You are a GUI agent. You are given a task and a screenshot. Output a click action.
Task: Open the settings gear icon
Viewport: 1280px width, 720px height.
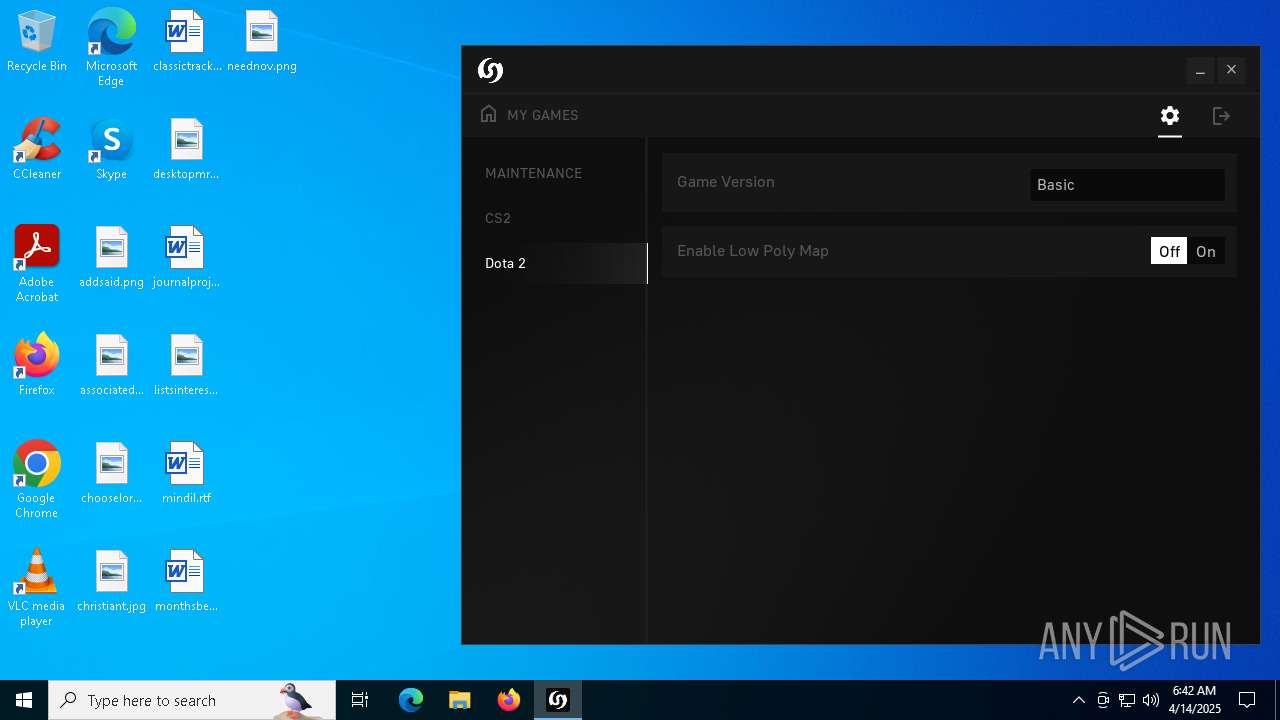tap(1170, 116)
